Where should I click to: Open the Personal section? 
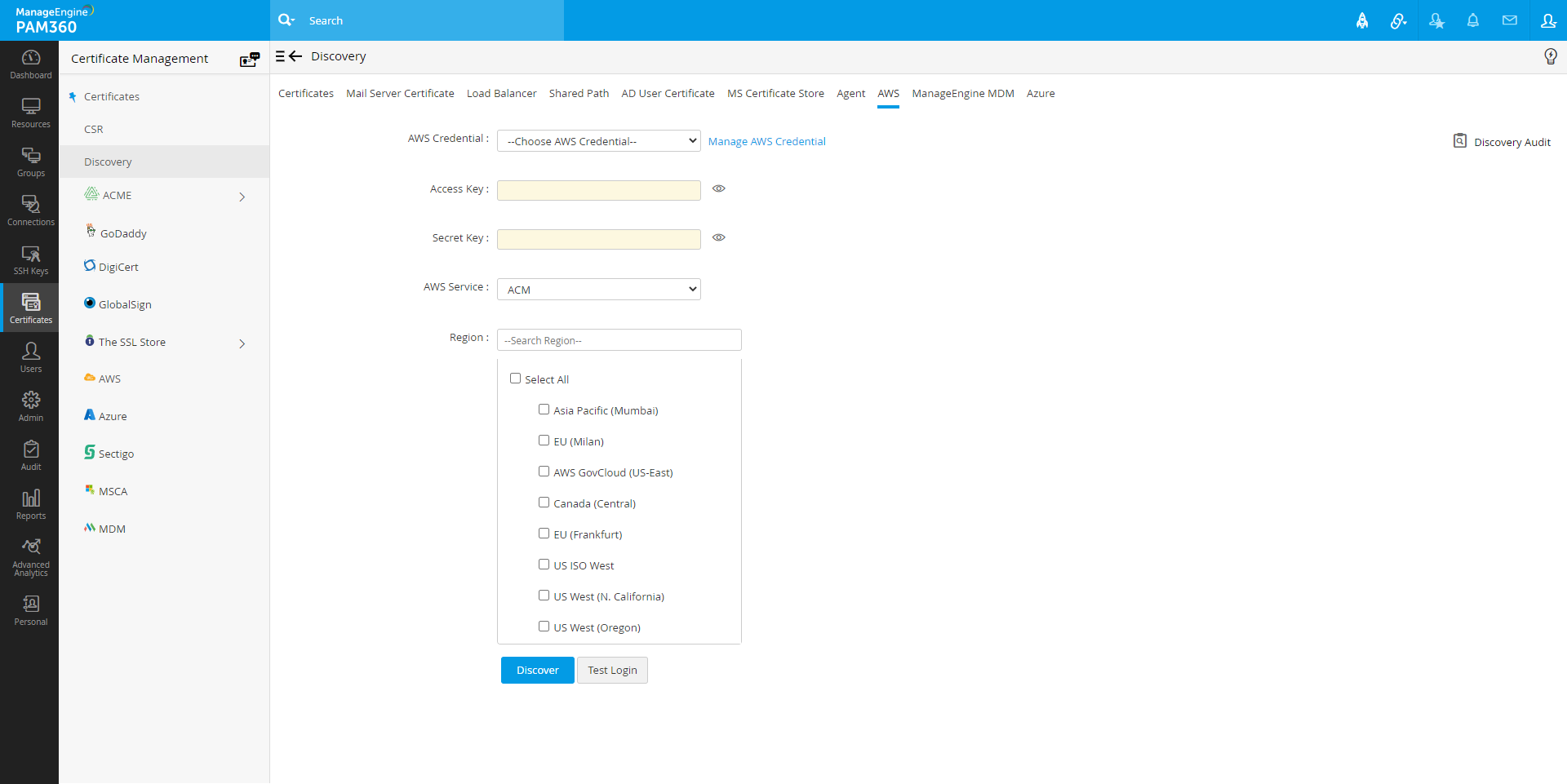tap(30, 610)
